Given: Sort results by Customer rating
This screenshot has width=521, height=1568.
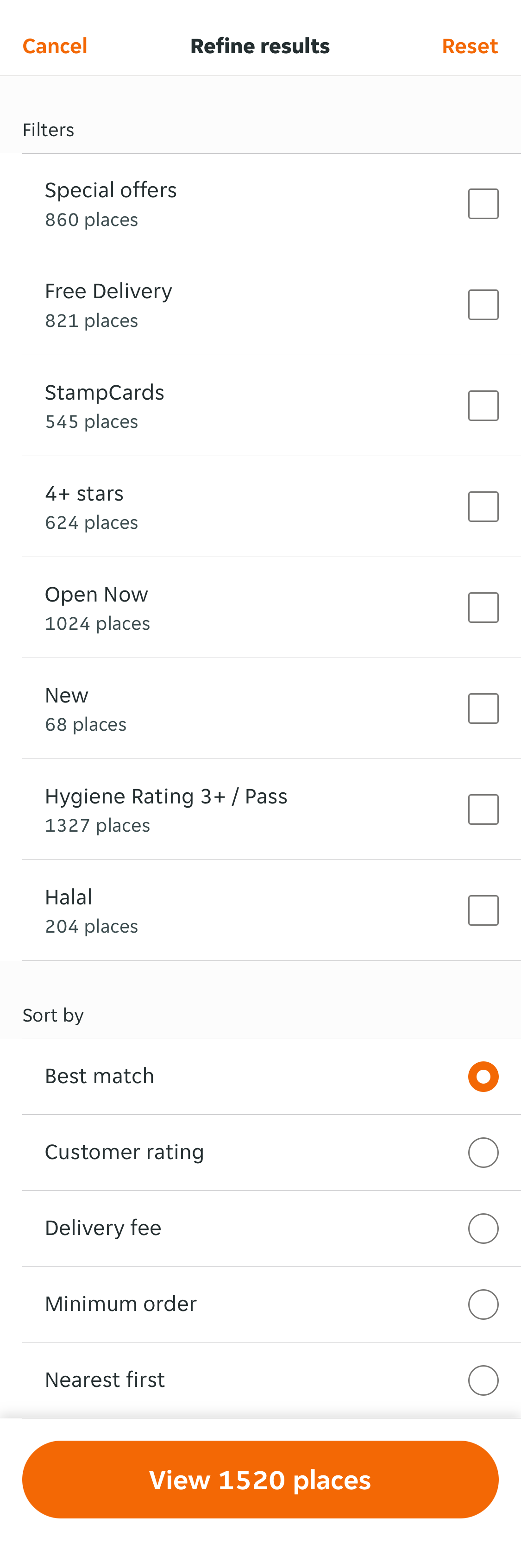Looking at the screenshot, I should 483,1152.
